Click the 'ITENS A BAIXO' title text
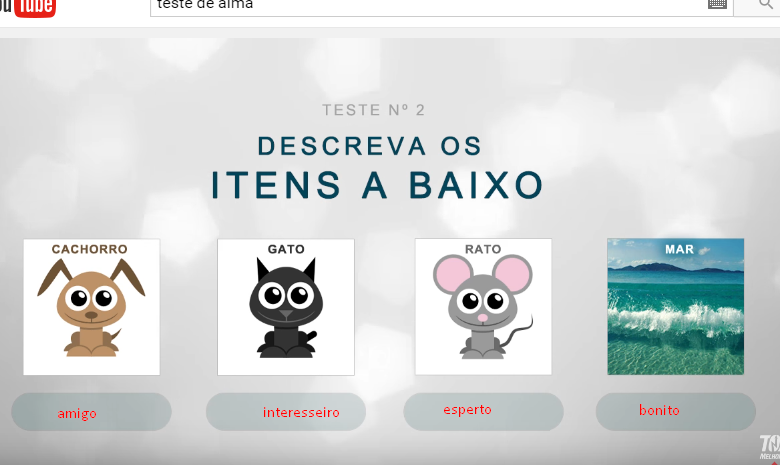This screenshot has width=780, height=465. [x=378, y=185]
